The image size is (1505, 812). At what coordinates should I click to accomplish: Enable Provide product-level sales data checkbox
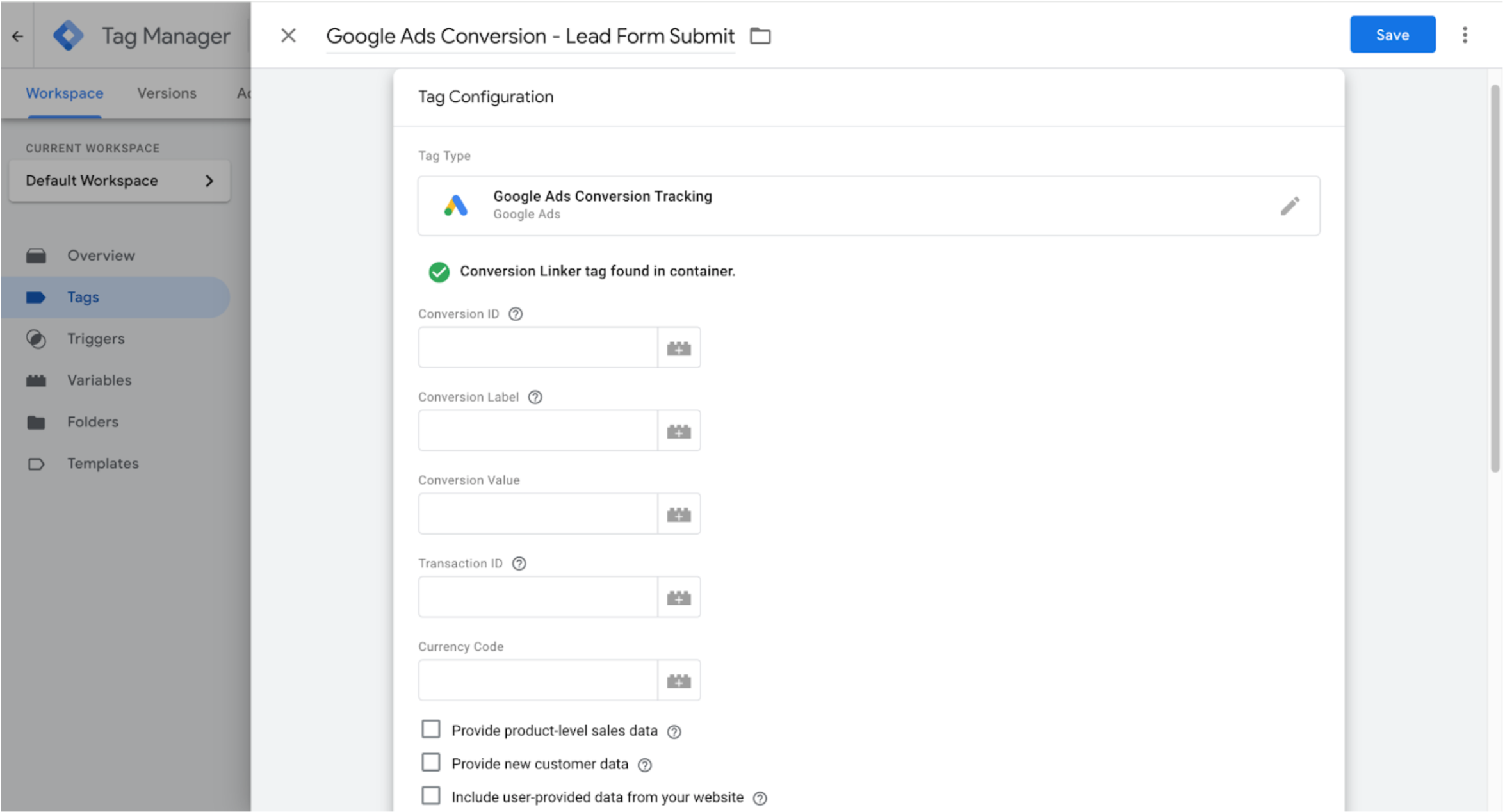click(x=431, y=729)
